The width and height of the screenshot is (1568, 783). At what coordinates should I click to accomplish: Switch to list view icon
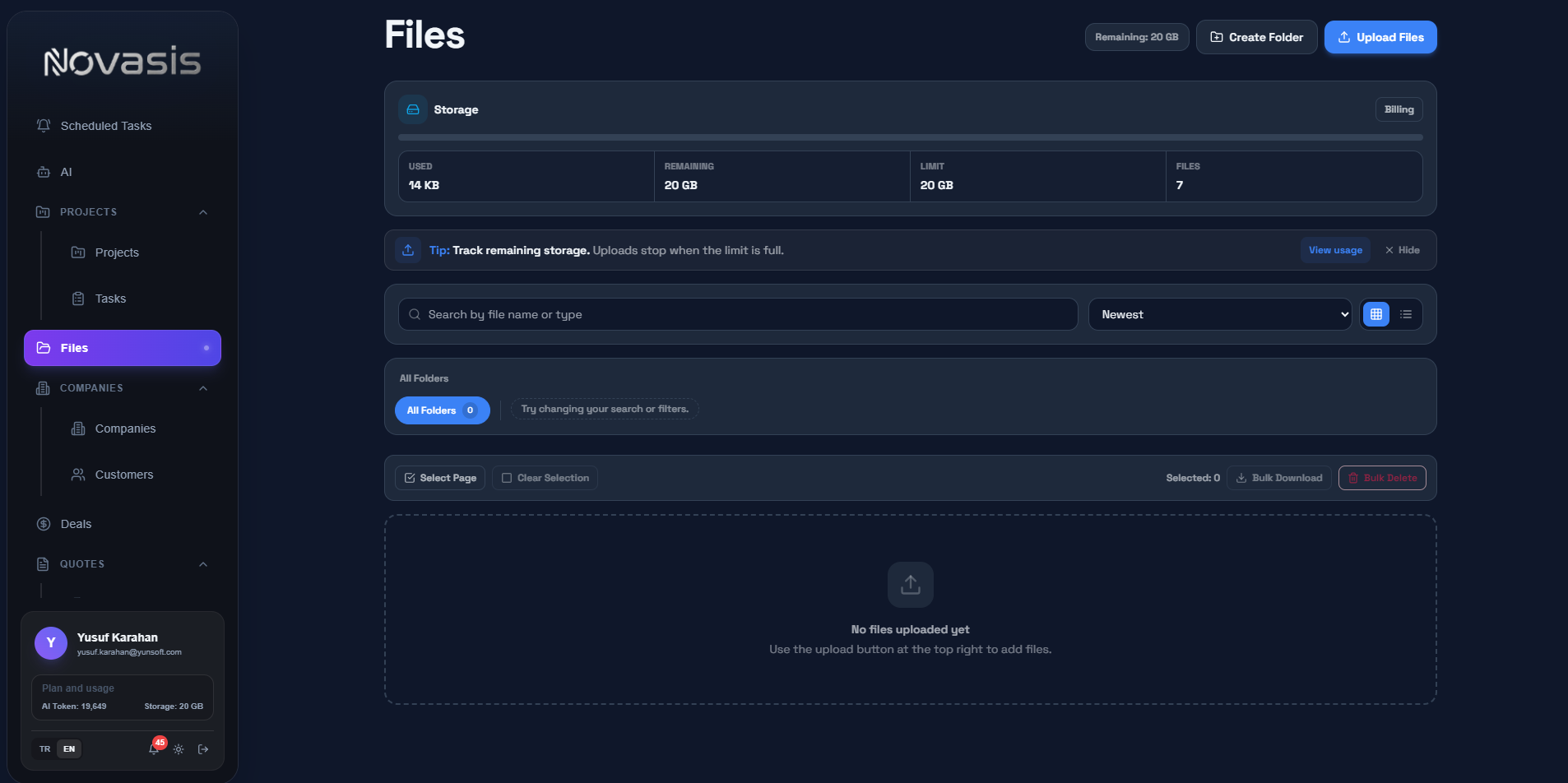1406,314
